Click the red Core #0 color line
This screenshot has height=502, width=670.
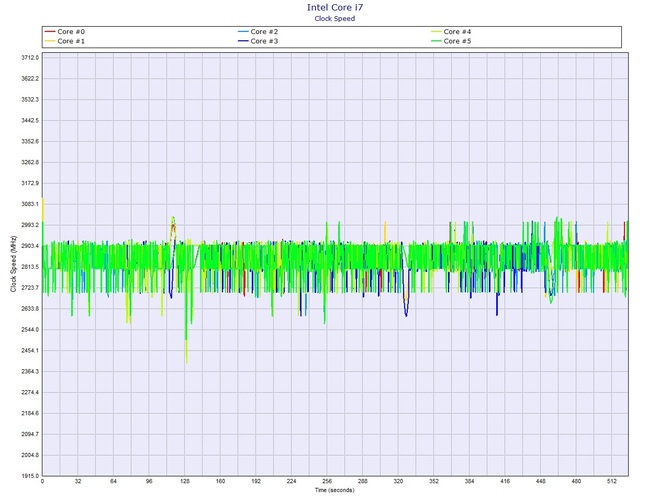50,32
